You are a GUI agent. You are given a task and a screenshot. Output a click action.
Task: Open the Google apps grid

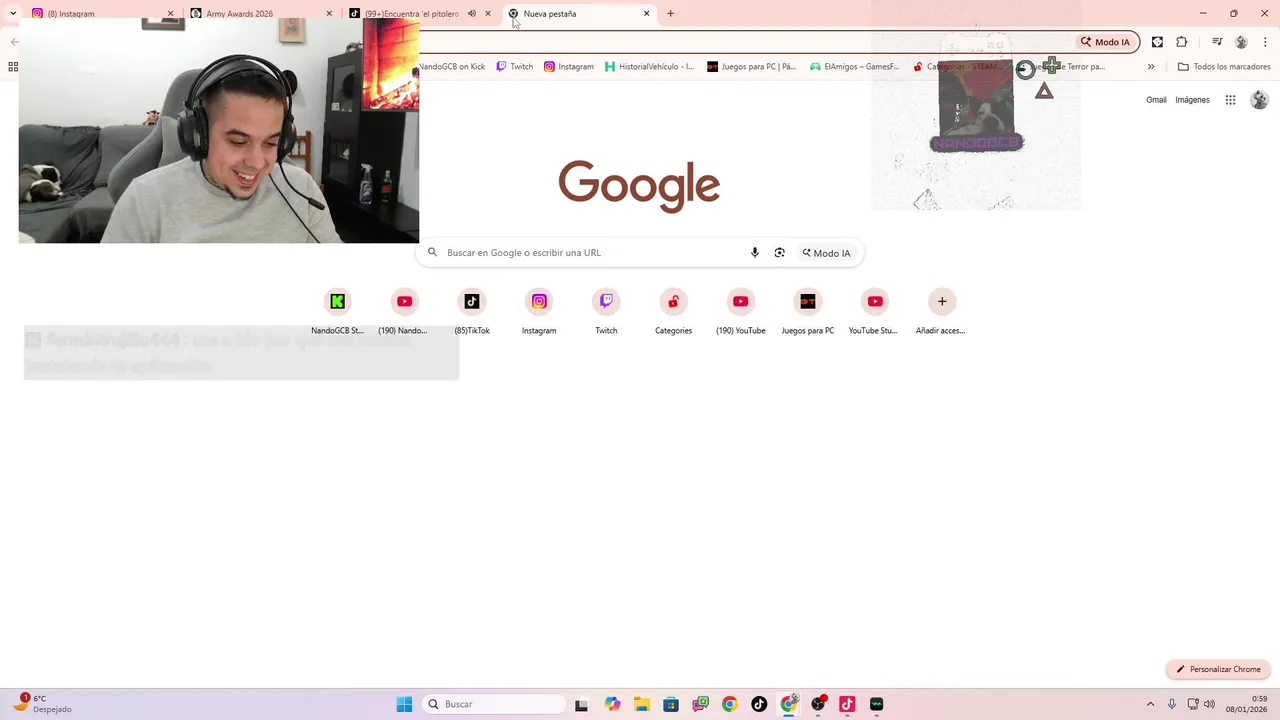tap(1231, 100)
